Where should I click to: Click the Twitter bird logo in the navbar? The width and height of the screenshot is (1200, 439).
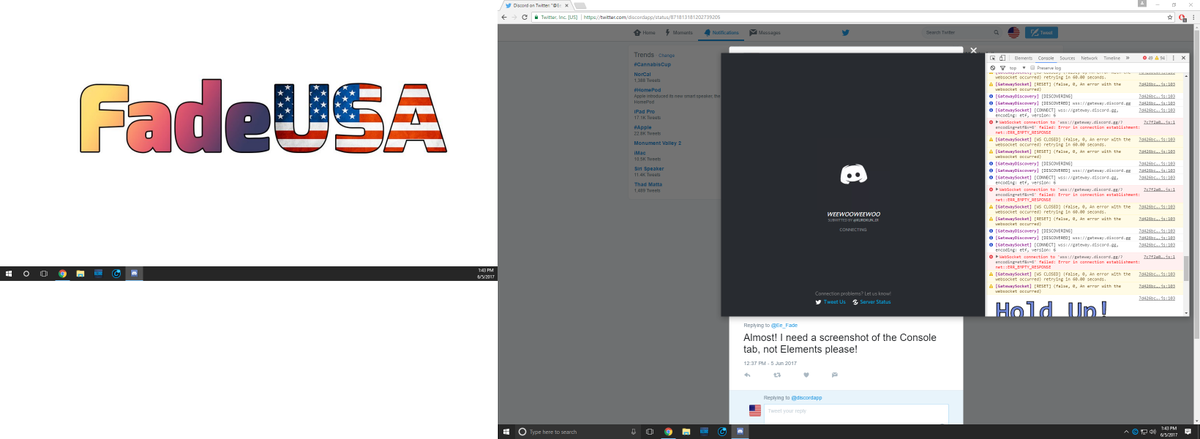point(847,33)
